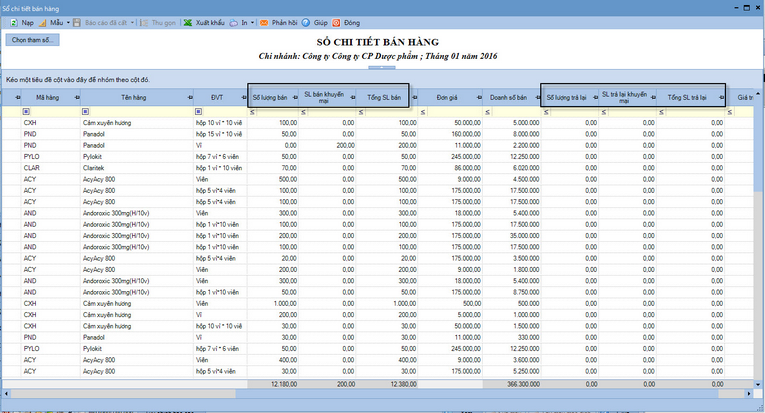The width and height of the screenshot is (765, 413).
Task: Click the Nạp toolbar label
Action: tap(28, 23)
